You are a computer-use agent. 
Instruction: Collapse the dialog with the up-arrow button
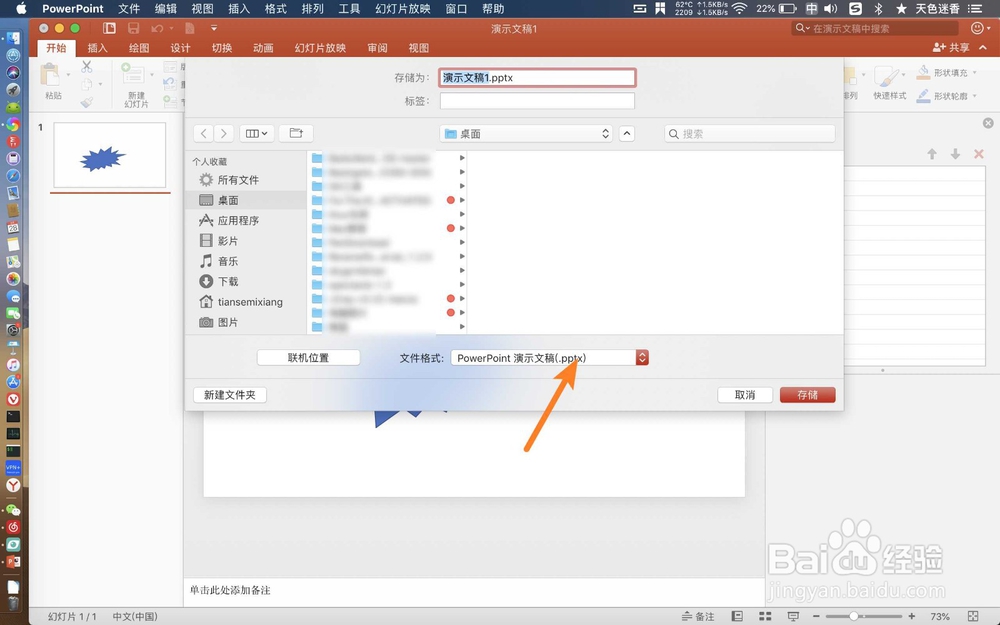point(627,133)
